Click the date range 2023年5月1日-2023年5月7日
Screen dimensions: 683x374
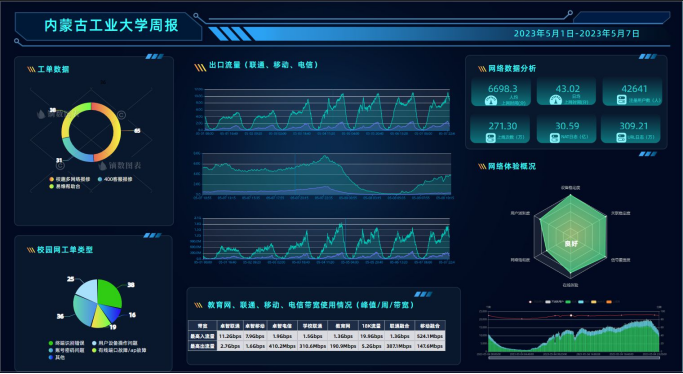tap(576, 34)
